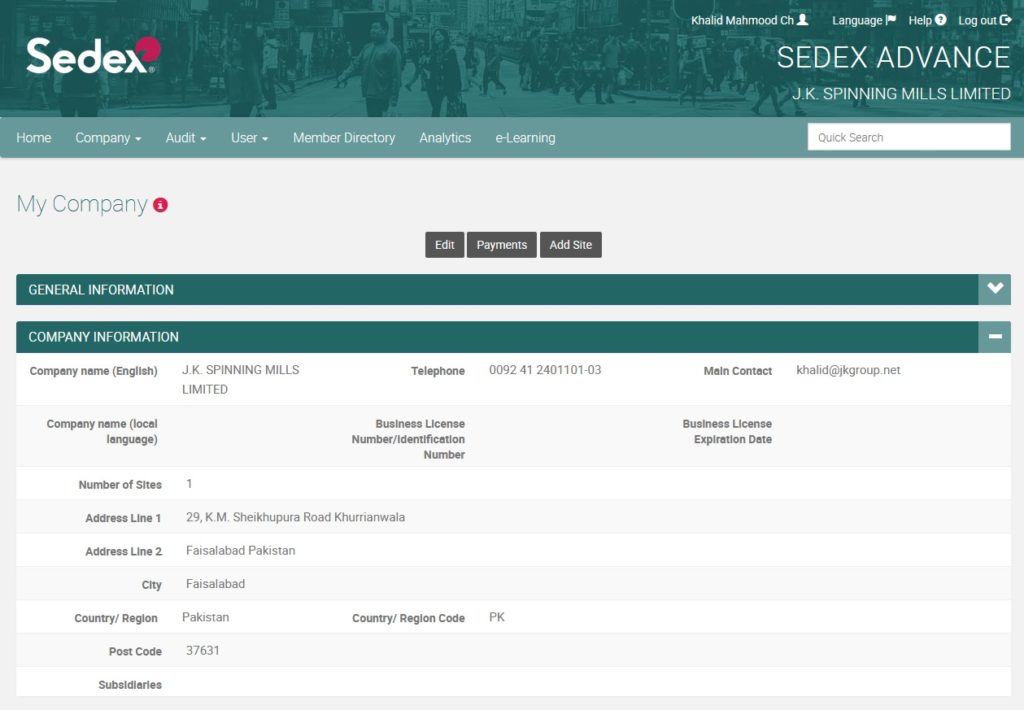Click the My Company page heading
Image resolution: width=1024 pixels, height=710 pixels.
pos(82,204)
